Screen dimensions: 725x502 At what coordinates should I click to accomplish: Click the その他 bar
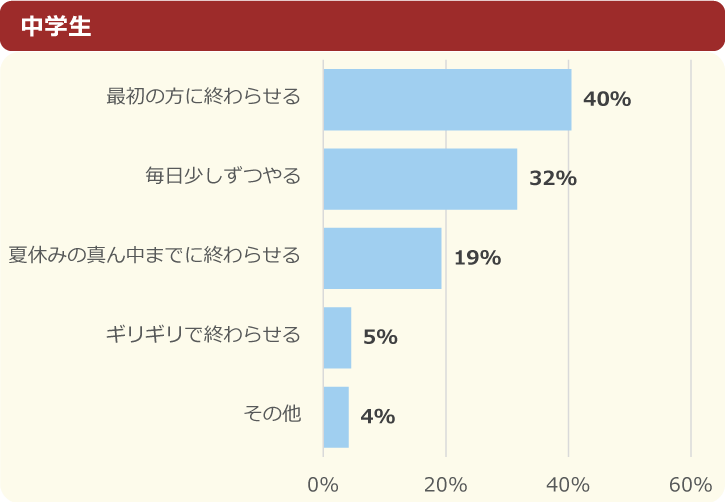(336, 416)
